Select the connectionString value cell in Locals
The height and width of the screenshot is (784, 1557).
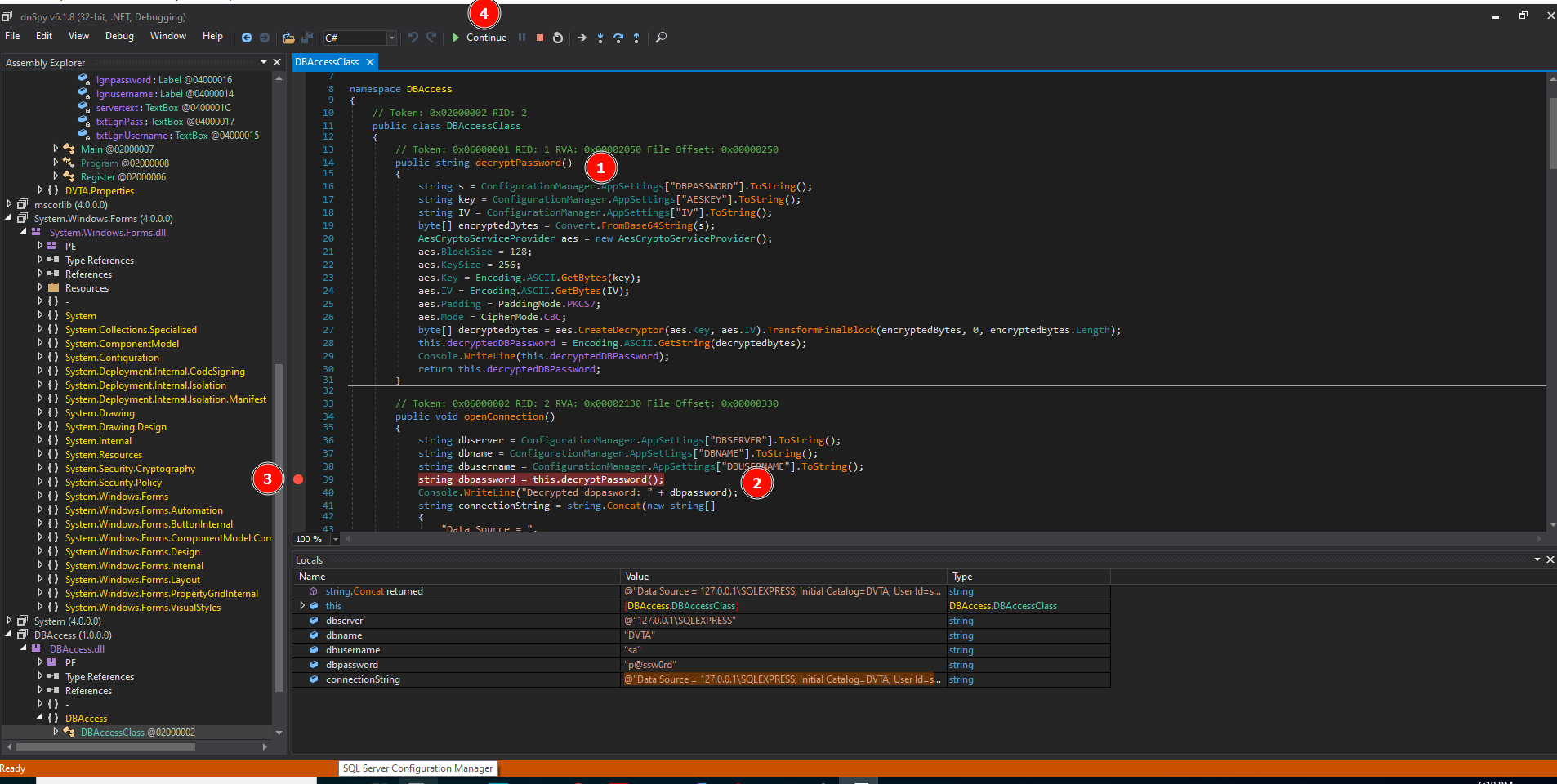[x=783, y=679]
